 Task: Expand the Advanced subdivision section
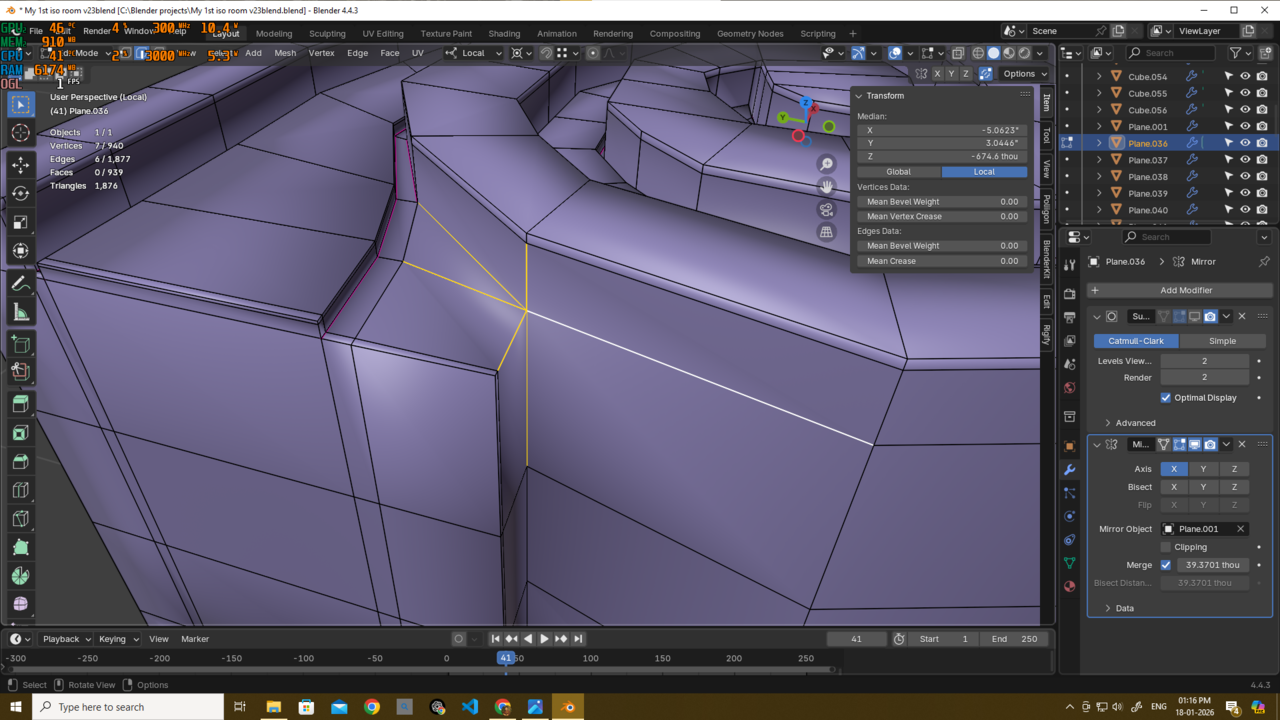click(1134, 423)
